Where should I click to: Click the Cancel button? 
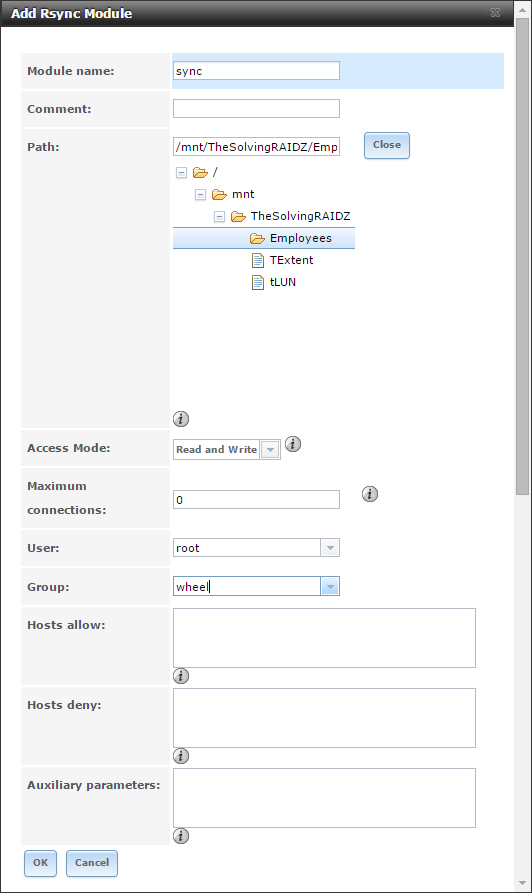click(x=92, y=863)
